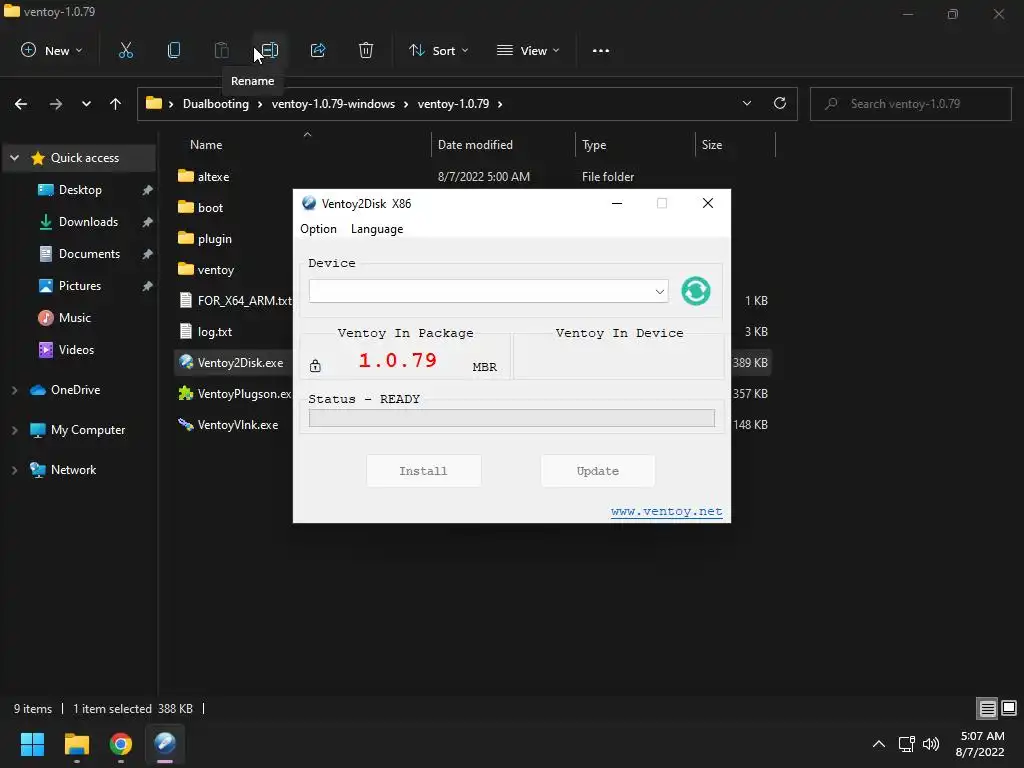Open File Explorer from the taskbar
The width and height of the screenshot is (1024, 768).
point(76,744)
